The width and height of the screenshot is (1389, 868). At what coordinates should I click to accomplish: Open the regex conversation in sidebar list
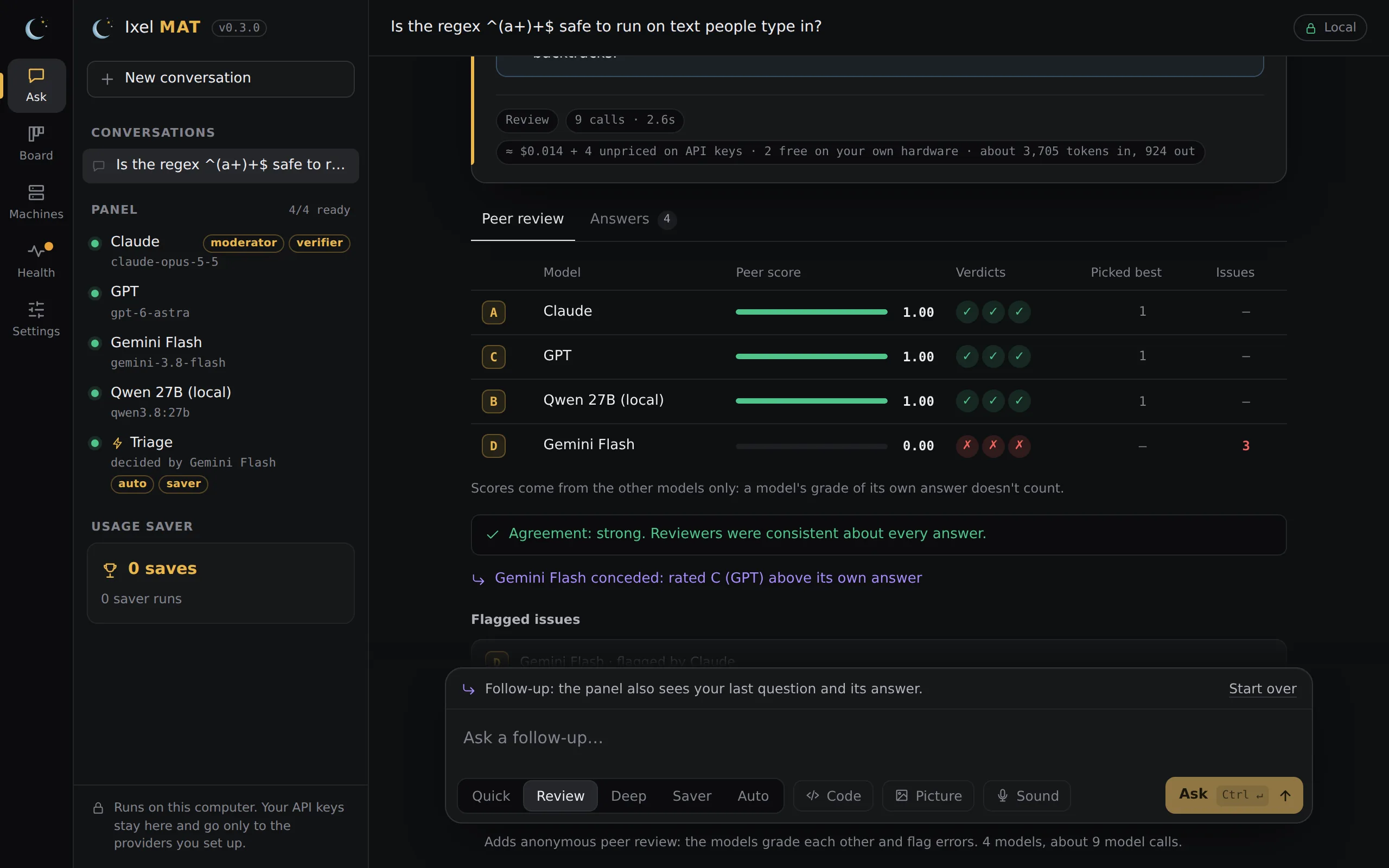(220, 165)
